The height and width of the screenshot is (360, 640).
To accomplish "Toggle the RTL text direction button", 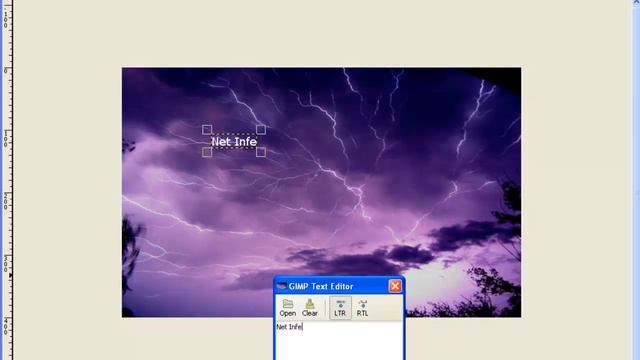I will click(362, 308).
